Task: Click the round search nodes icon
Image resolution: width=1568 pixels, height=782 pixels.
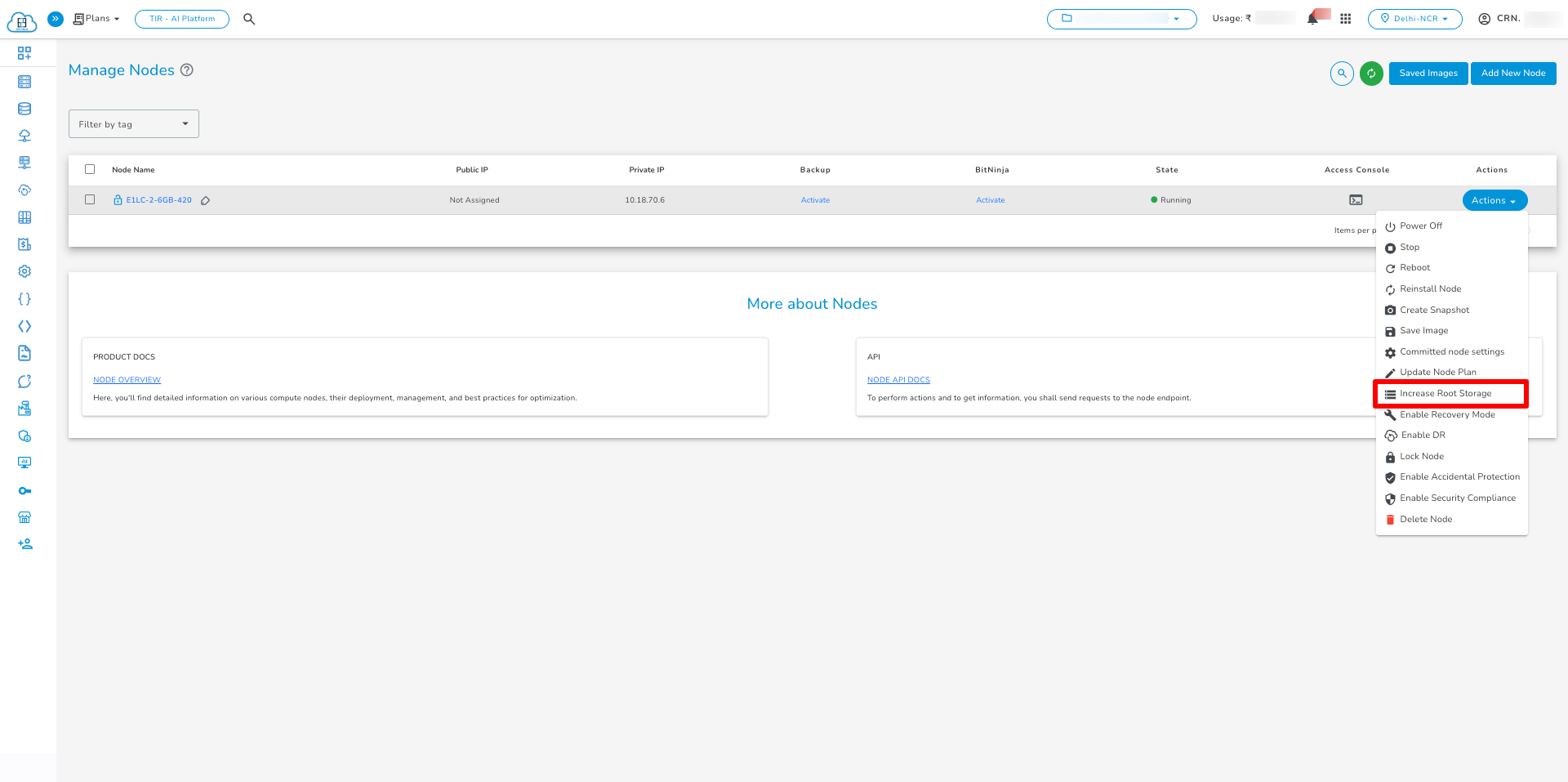Action: (1342, 74)
